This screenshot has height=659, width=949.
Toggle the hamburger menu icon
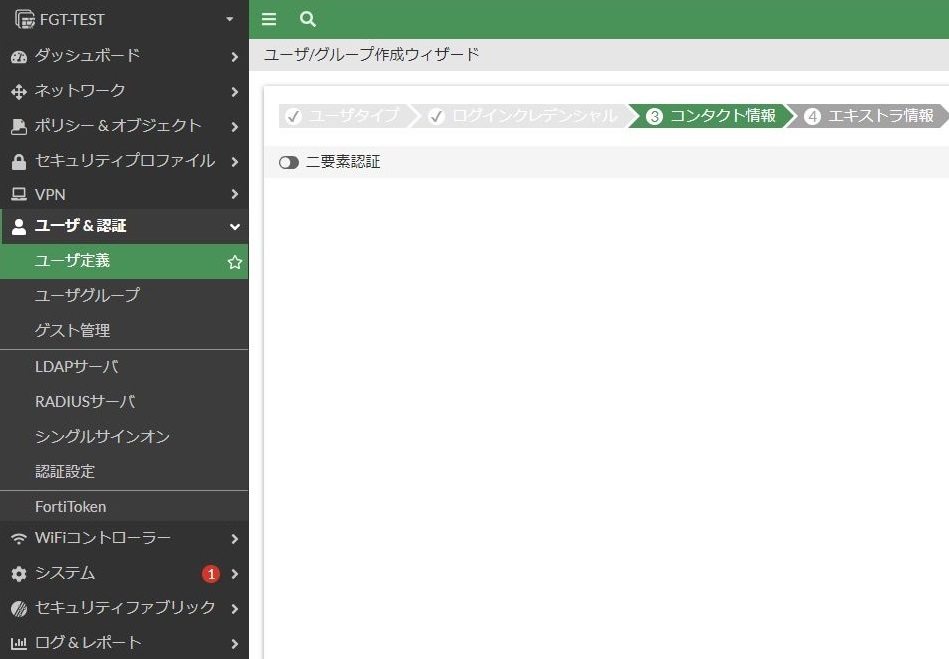(269, 19)
